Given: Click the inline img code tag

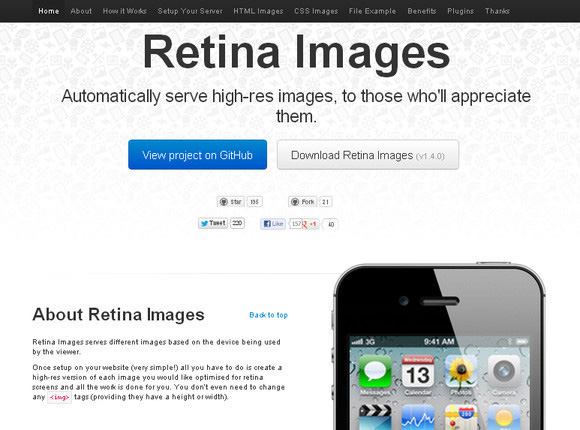Looking at the screenshot, I should pos(60,397).
